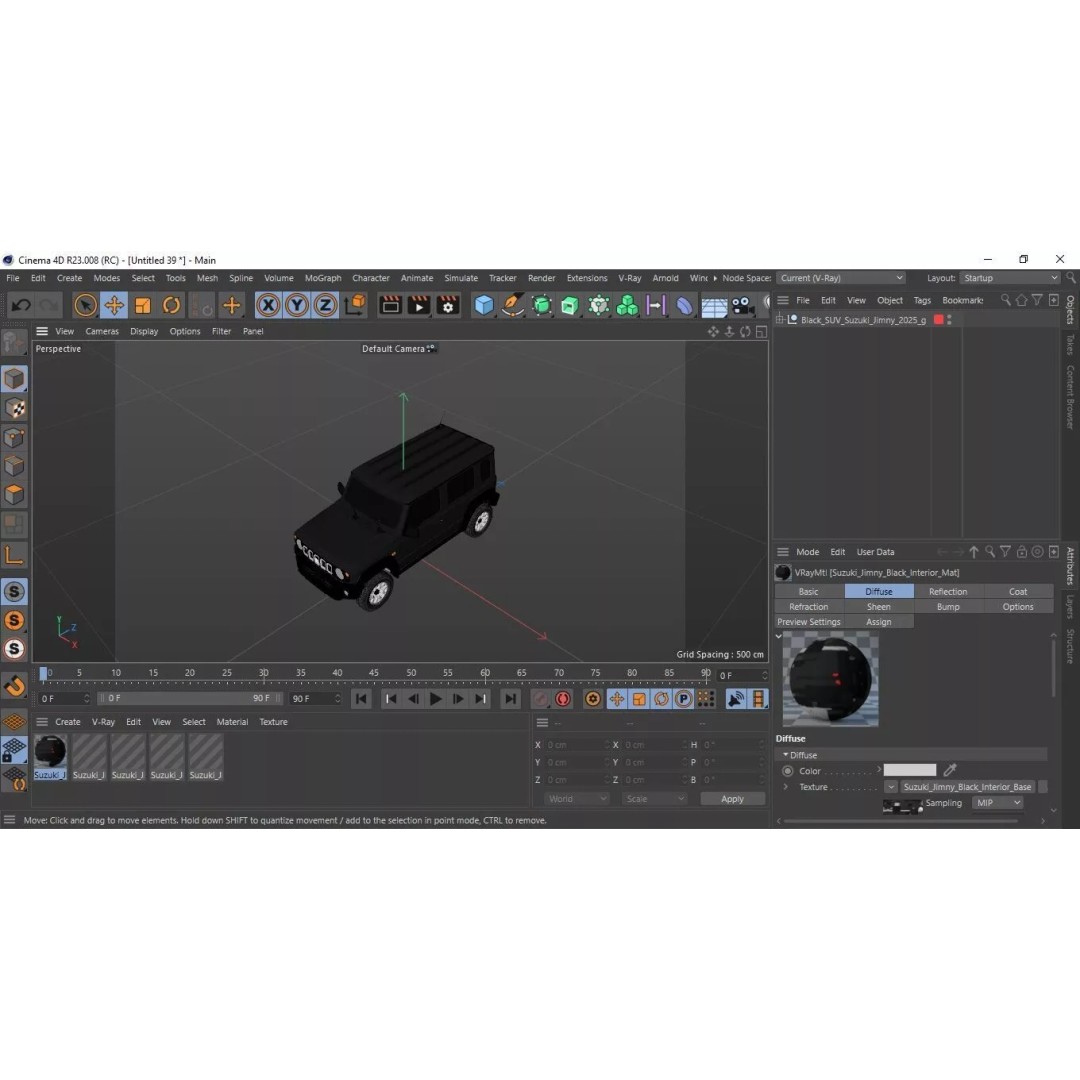Render to Picture Viewer icon
Viewport: 1080px width, 1080px height.
[x=419, y=305]
